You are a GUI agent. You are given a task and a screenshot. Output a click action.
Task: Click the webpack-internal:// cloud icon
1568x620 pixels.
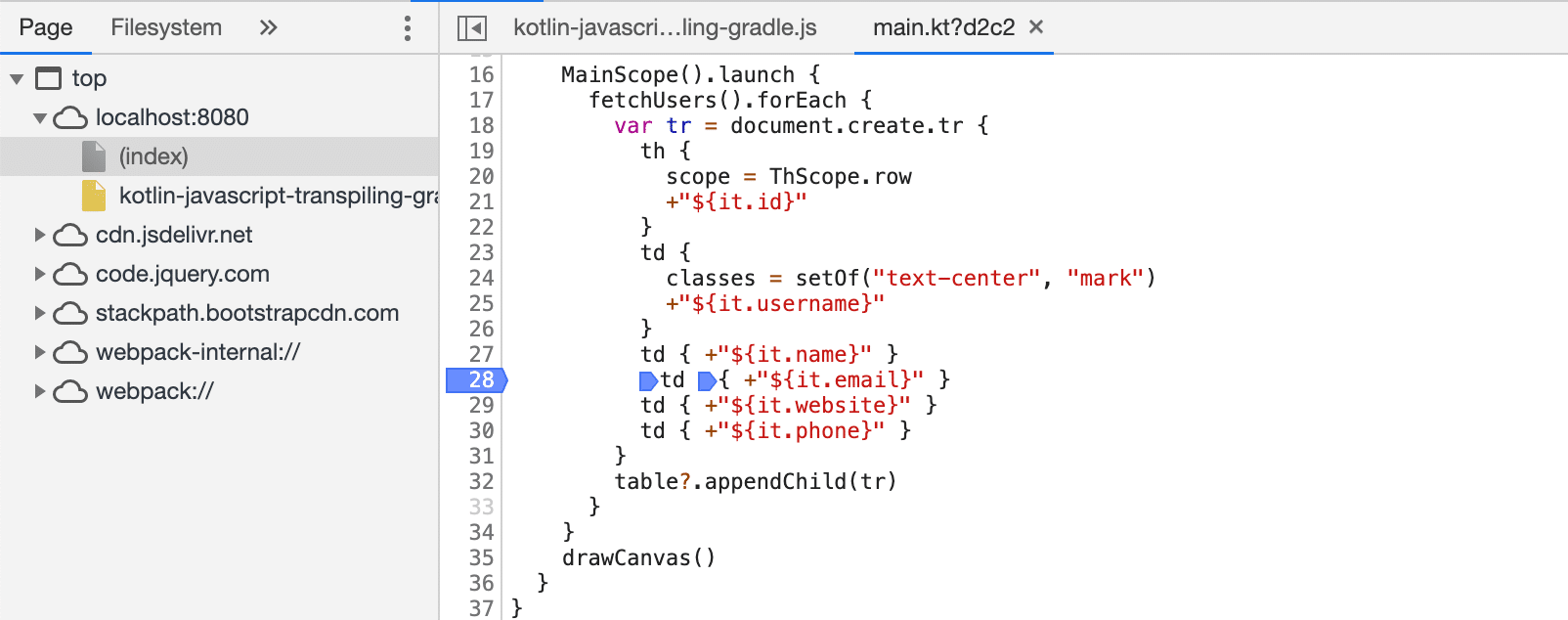pos(70,353)
